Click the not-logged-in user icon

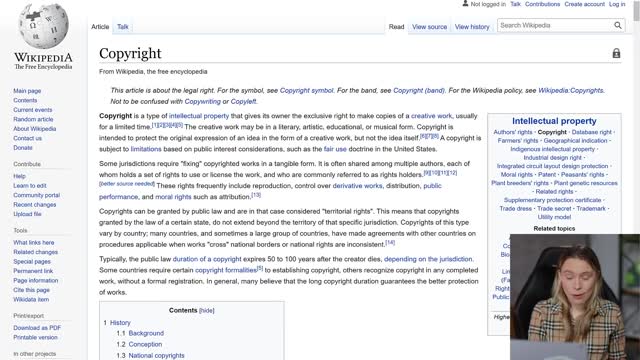tap(465, 4)
